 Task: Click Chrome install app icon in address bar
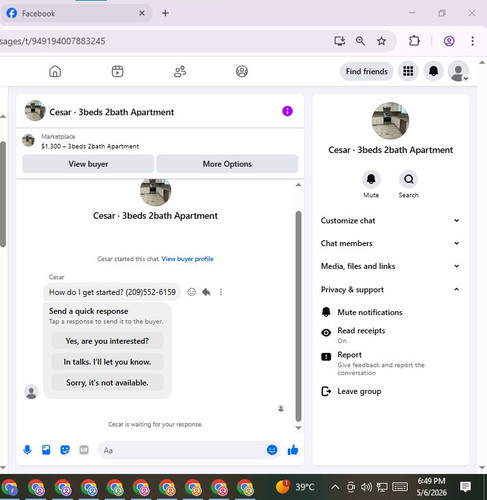click(x=340, y=41)
